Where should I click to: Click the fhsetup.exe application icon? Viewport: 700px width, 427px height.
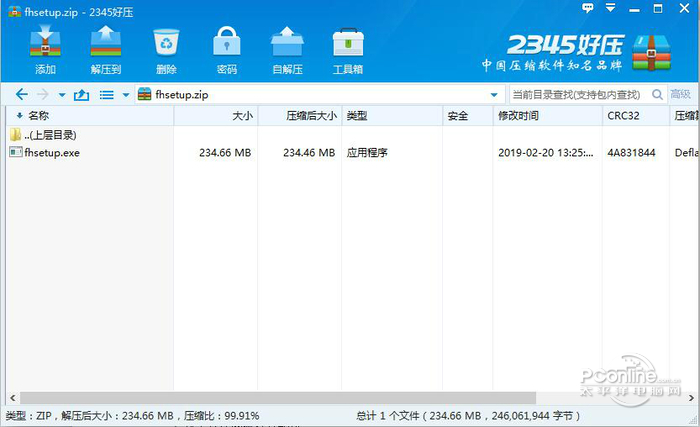16,152
